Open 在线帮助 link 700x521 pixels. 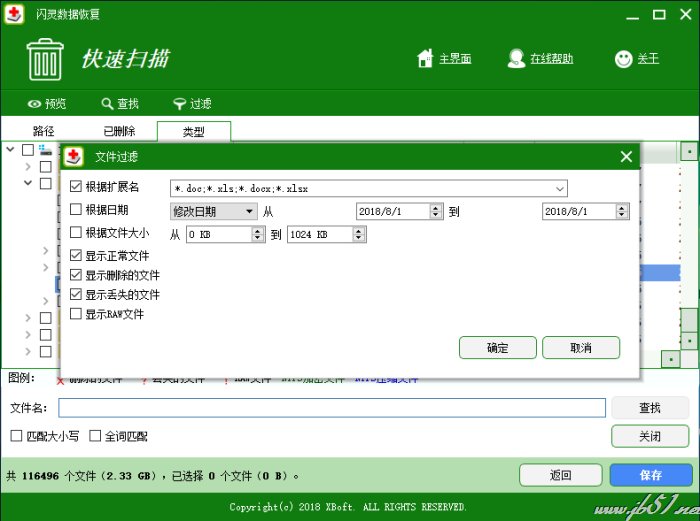tap(551, 59)
